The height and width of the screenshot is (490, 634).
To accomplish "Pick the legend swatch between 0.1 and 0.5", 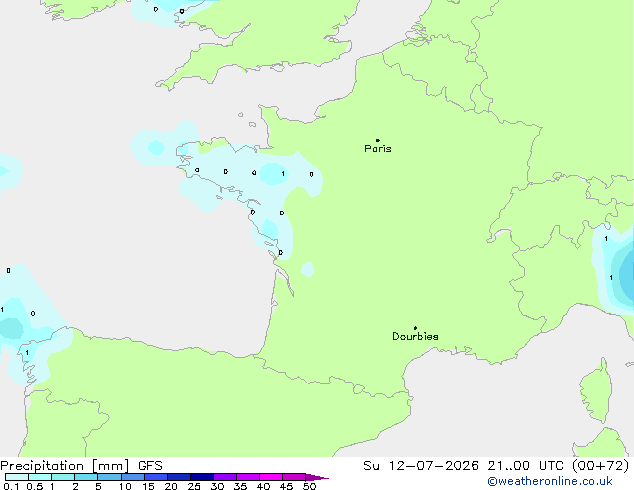I will point(17,477).
